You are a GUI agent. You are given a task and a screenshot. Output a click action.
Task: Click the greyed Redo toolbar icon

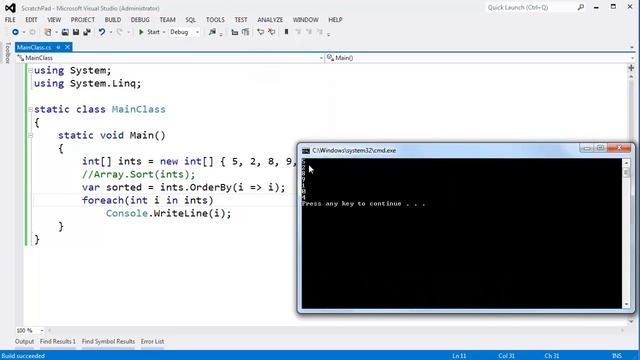[120, 32]
